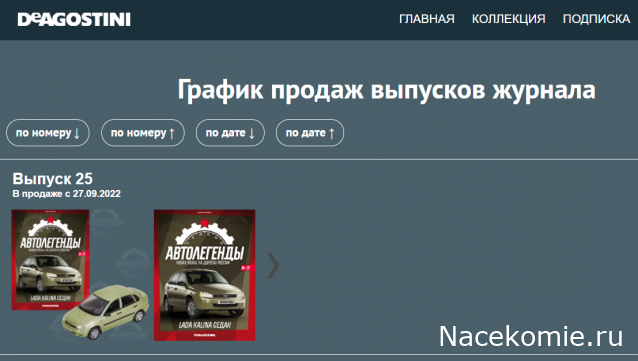The height and width of the screenshot is (361, 638).
Task: Open the КОЛЛЕКЦИЯ menu item
Action: (x=508, y=19)
